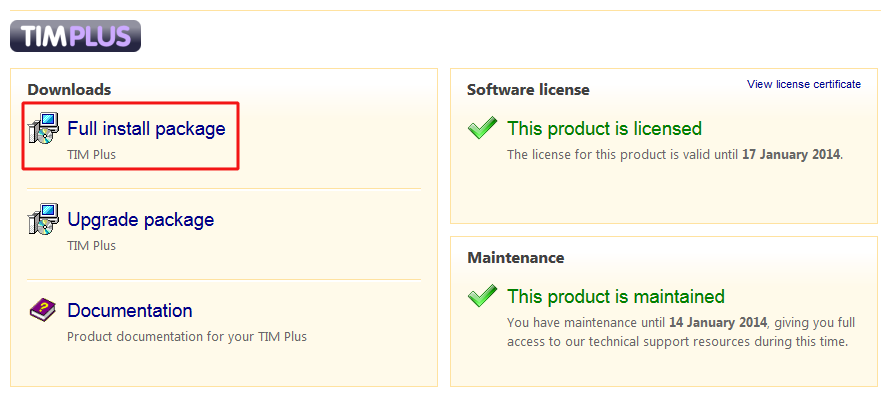The height and width of the screenshot is (395, 887).
Task: Open the Documentation link
Action: pyautogui.click(x=130, y=310)
